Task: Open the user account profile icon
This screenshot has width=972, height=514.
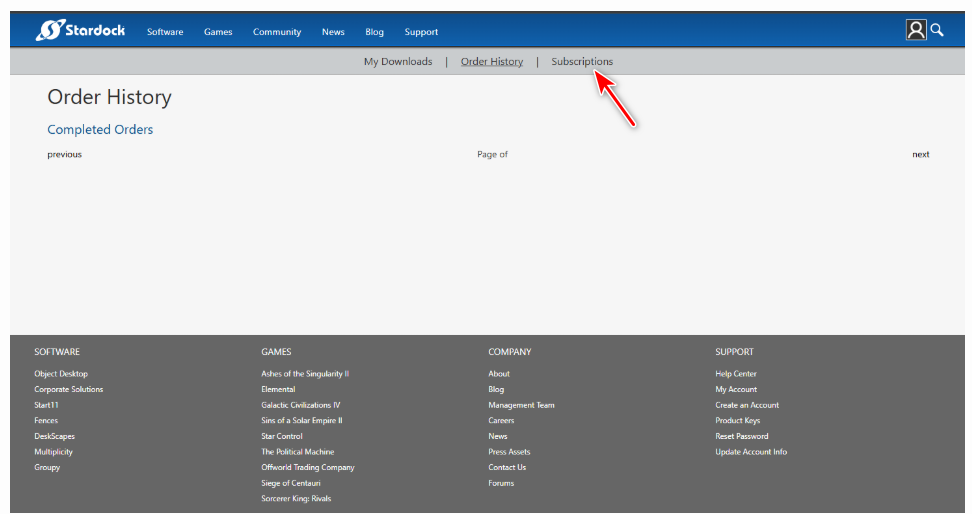Action: 915,30
